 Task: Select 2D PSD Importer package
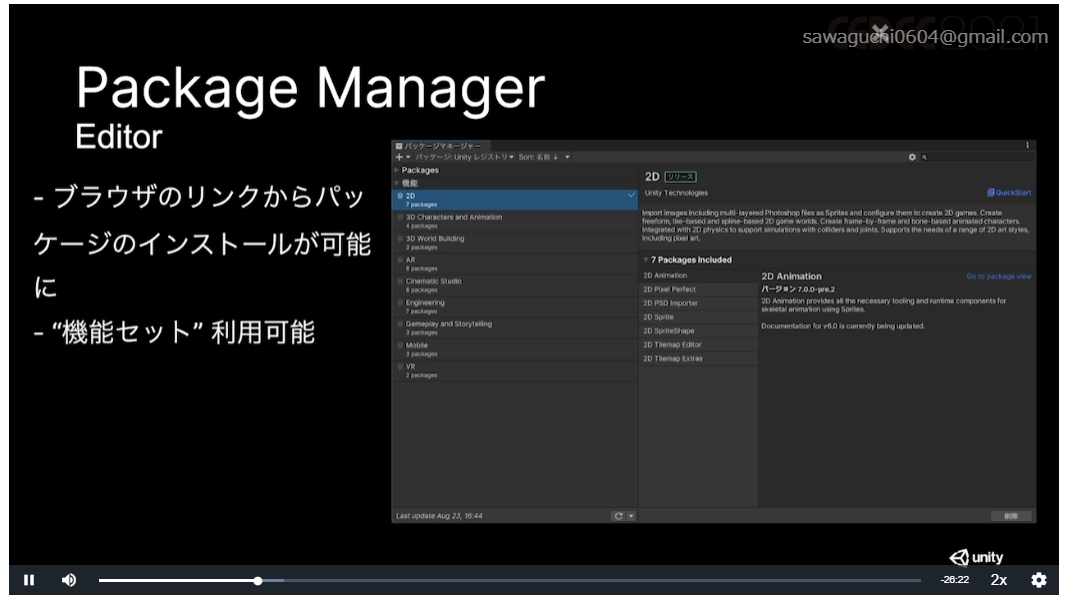(x=698, y=303)
